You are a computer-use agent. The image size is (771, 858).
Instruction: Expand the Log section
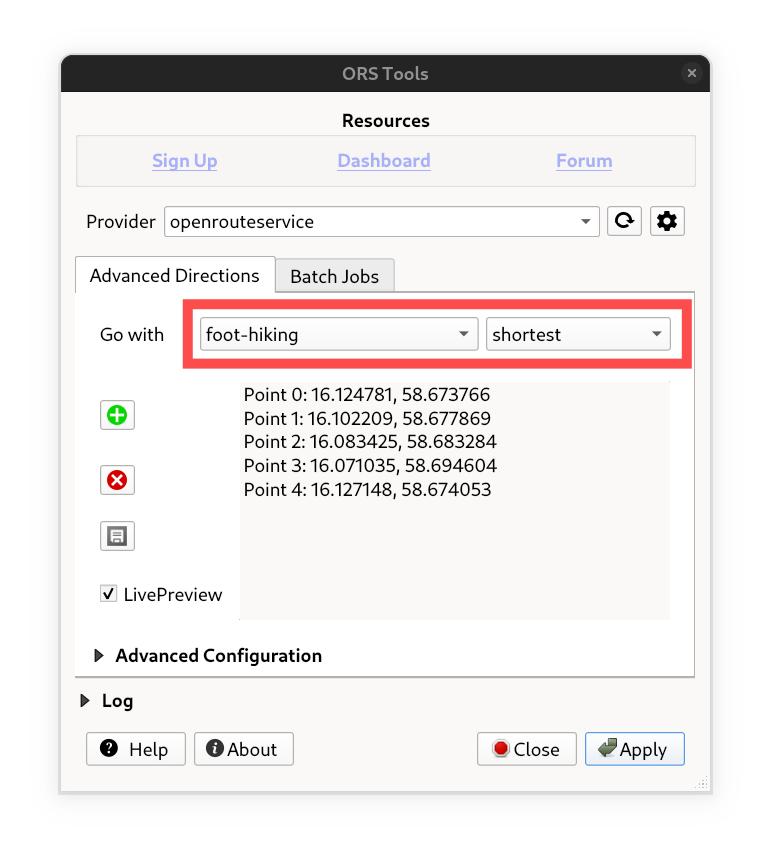point(85,701)
